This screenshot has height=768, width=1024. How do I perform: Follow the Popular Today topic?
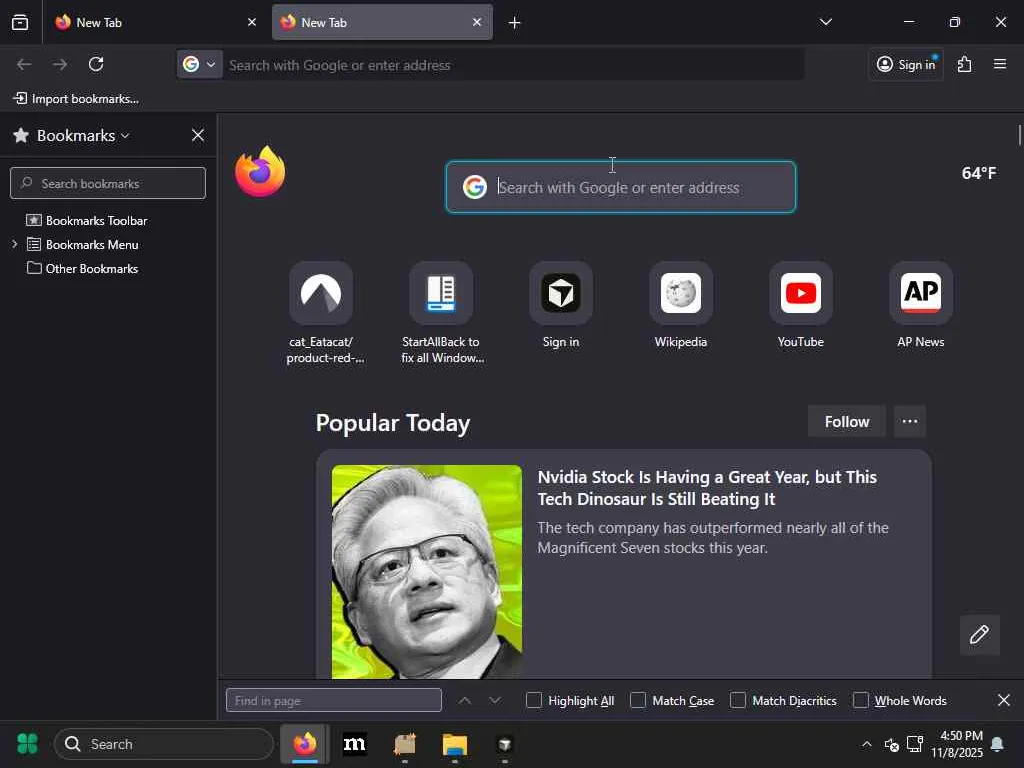click(x=846, y=421)
